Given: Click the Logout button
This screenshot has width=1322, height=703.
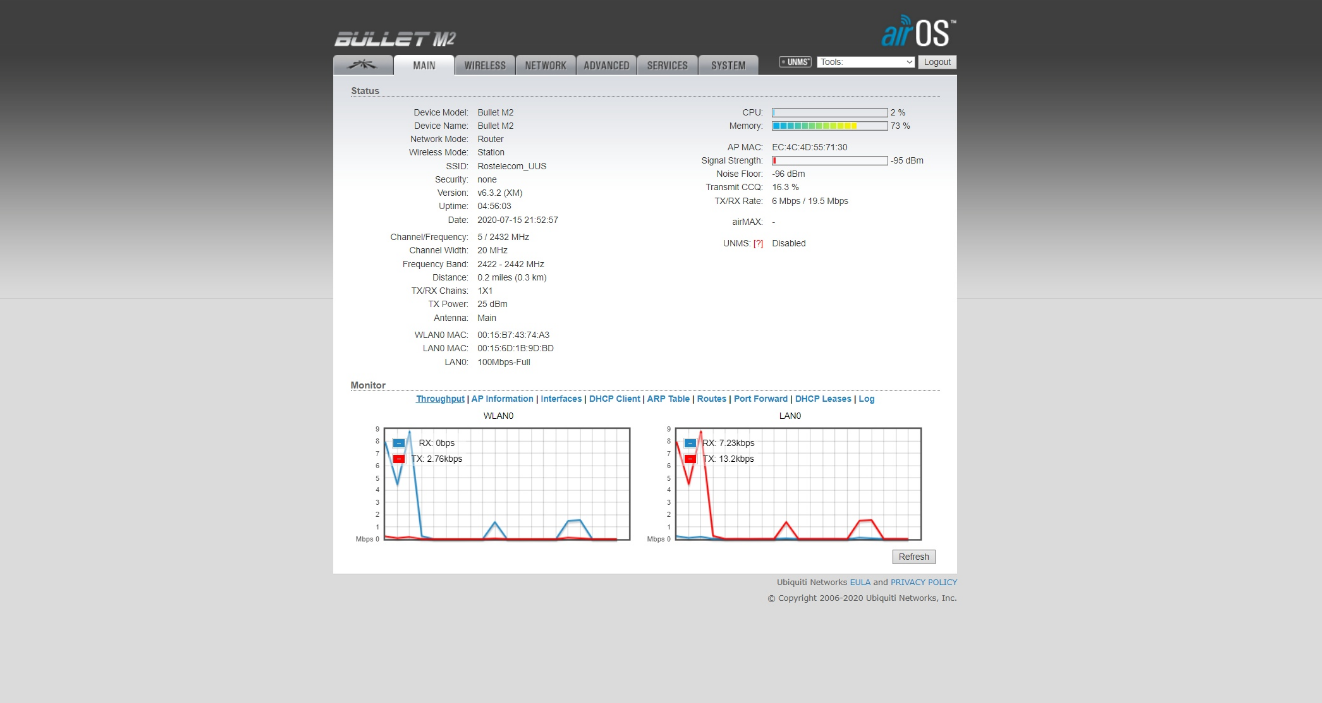Looking at the screenshot, I should pos(937,62).
